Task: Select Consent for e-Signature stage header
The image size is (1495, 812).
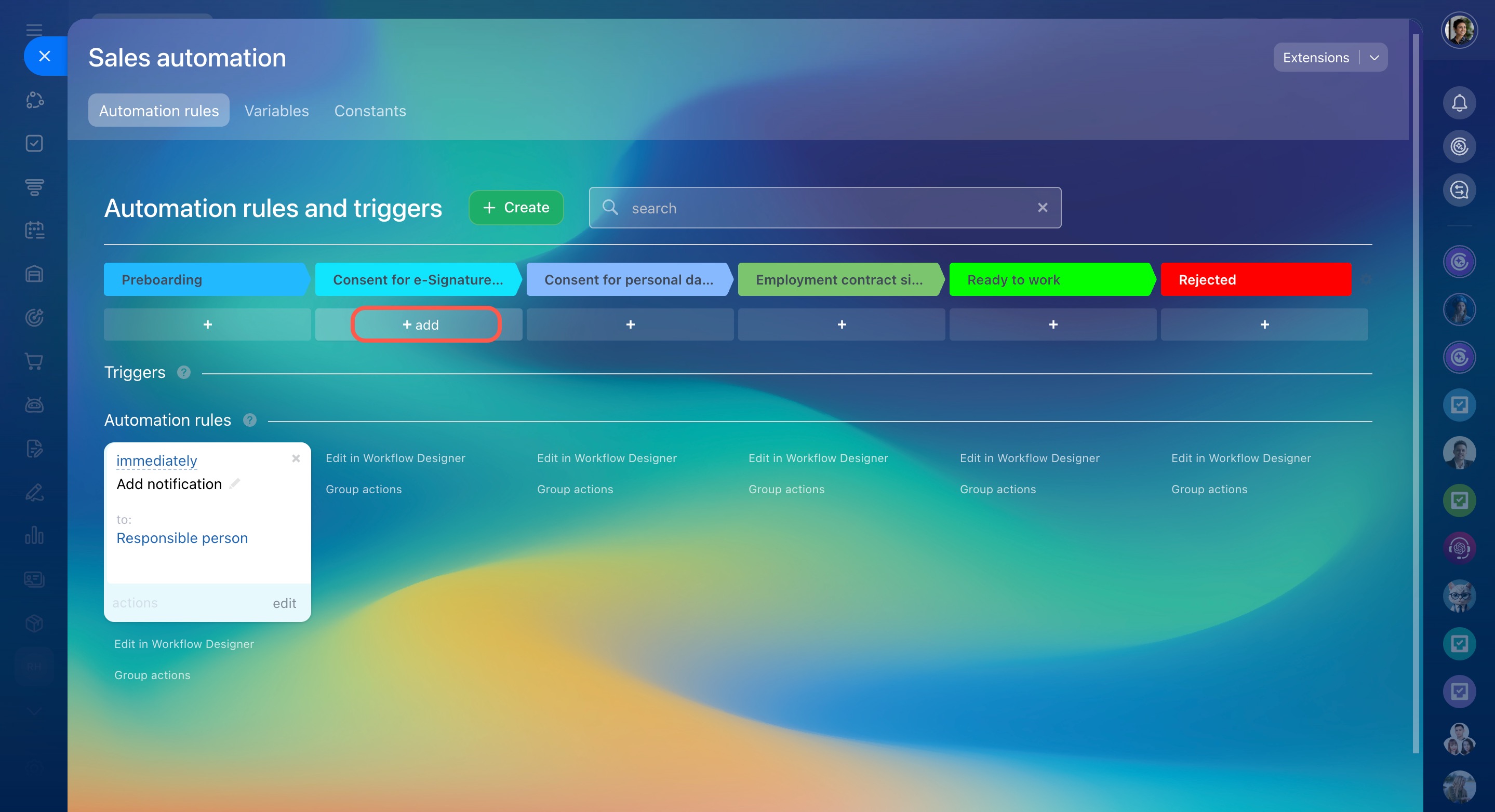Action: [x=418, y=279]
